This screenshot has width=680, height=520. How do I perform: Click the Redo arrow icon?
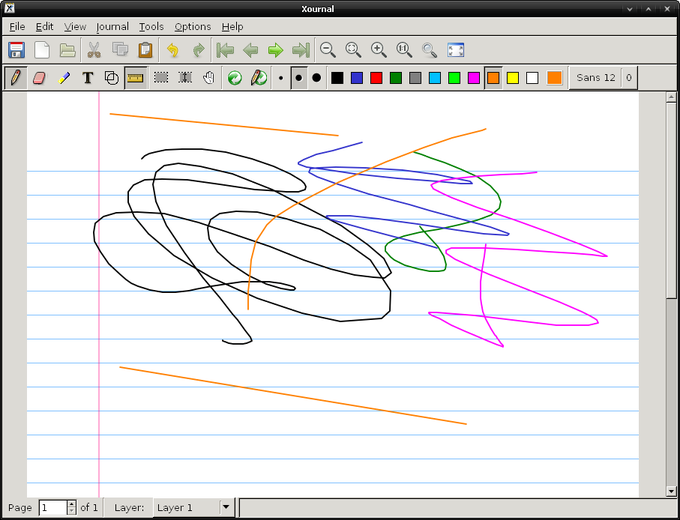tap(198, 50)
